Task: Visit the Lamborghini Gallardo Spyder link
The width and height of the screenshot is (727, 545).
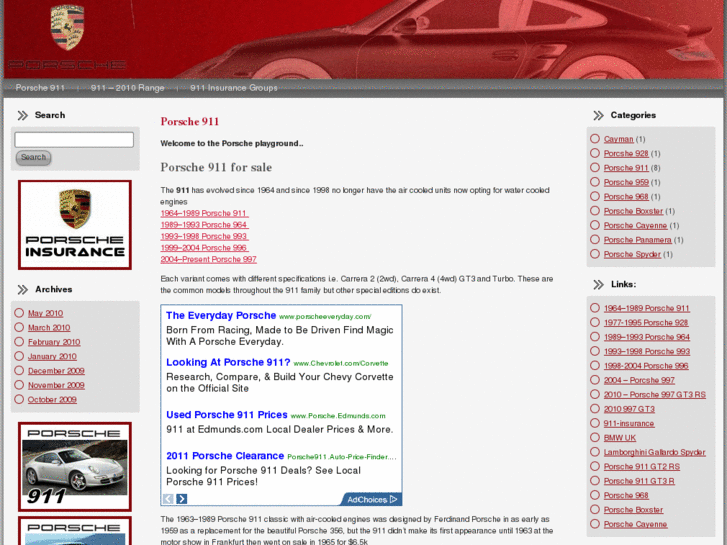Action: [654, 452]
